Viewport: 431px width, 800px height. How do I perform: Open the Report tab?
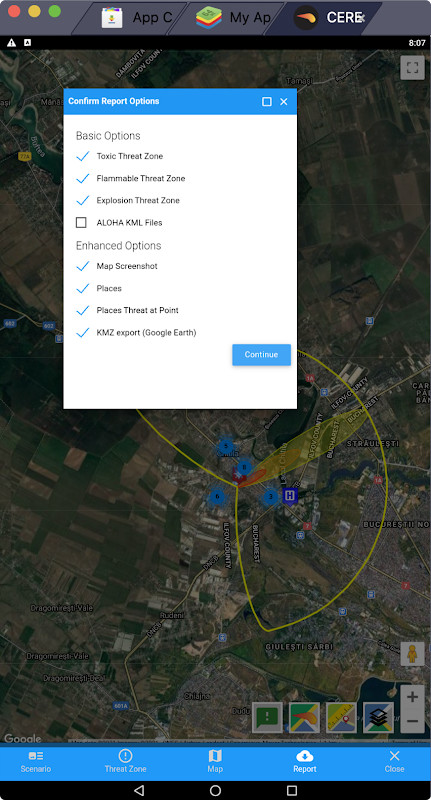305,762
